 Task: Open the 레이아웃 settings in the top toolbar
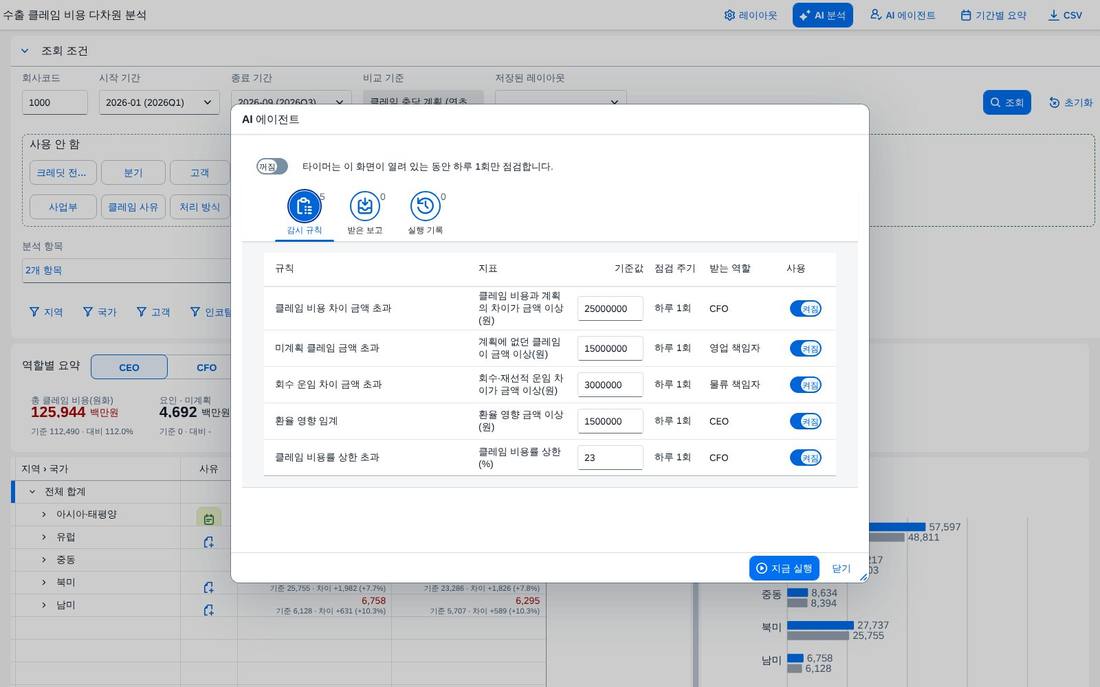750,15
